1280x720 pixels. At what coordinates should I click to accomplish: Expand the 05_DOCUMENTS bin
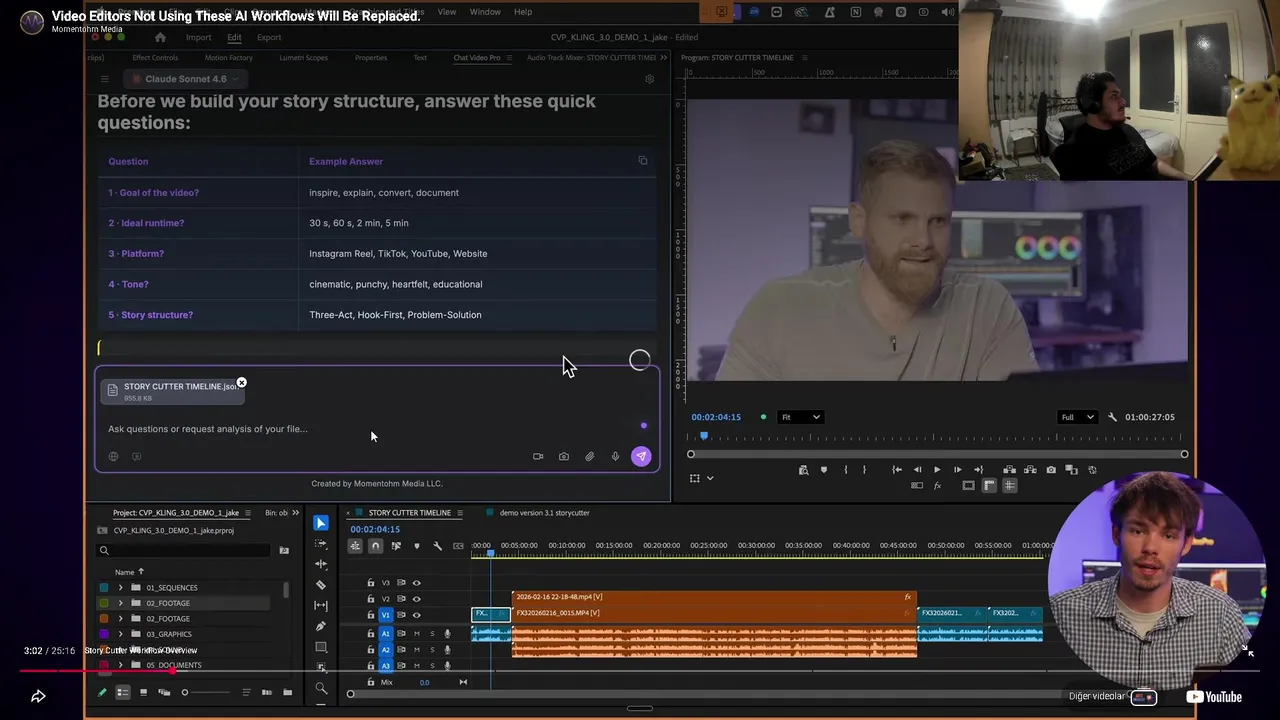121,665
